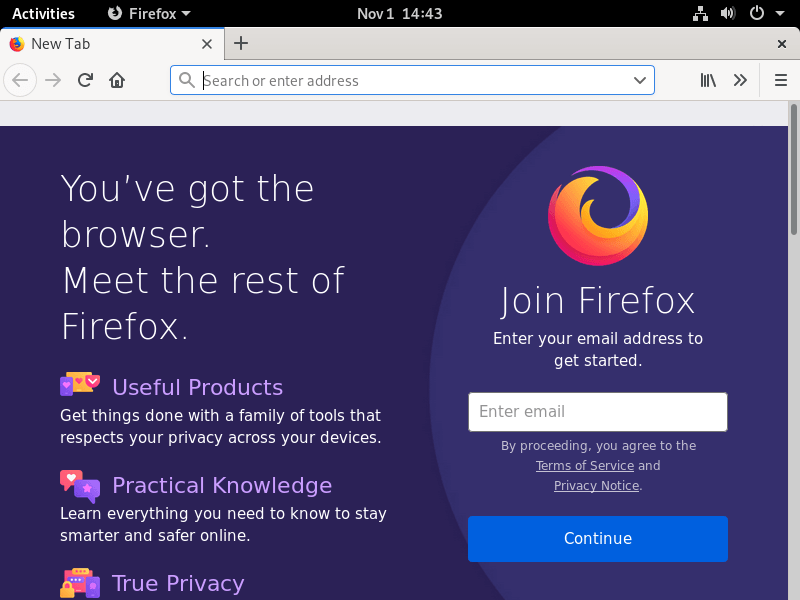Show more tools with the overflow chevrons
Screen dimensions: 800x600
(740, 80)
